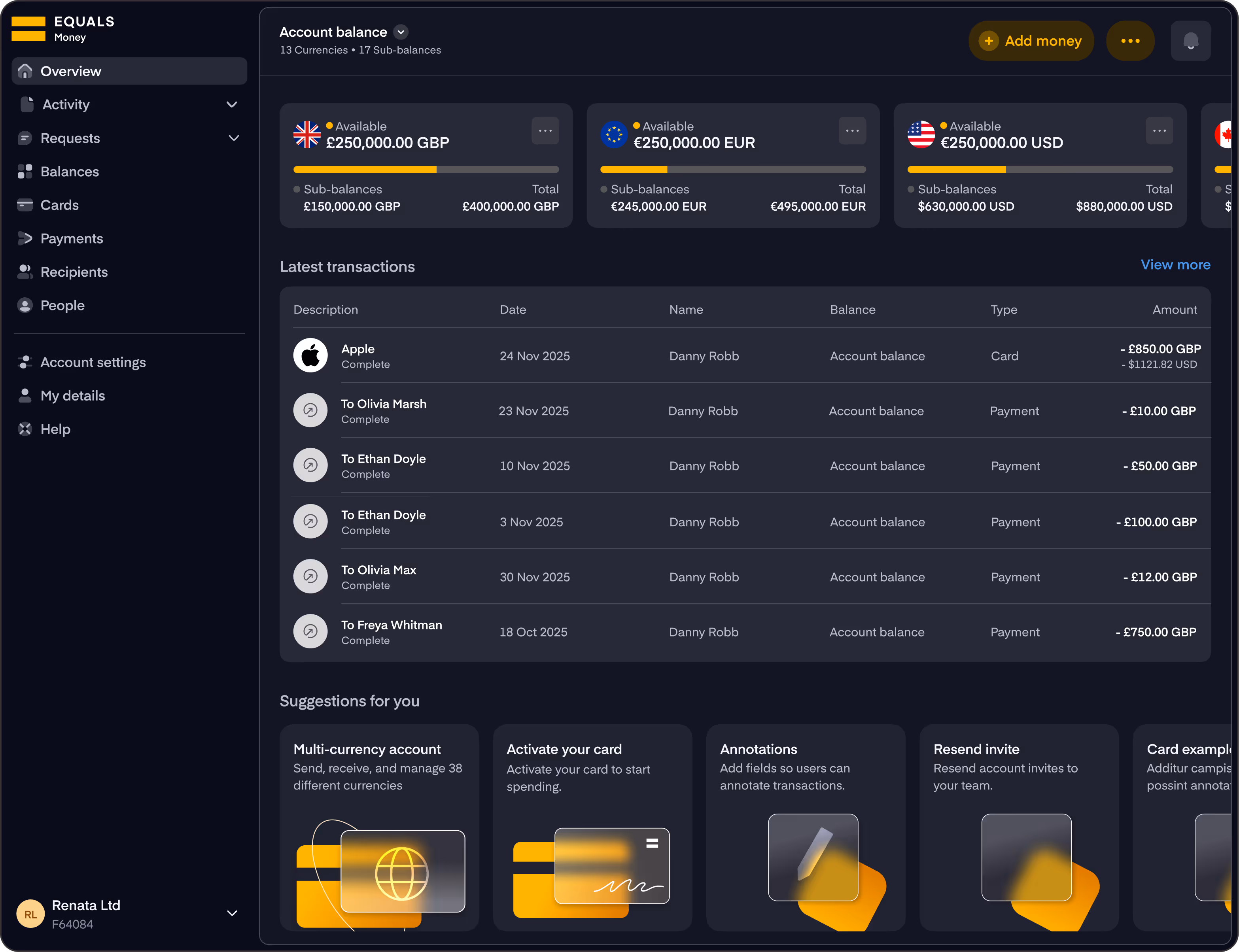The image size is (1239, 952).
Task: Go to the Overview page
Action: click(70, 71)
